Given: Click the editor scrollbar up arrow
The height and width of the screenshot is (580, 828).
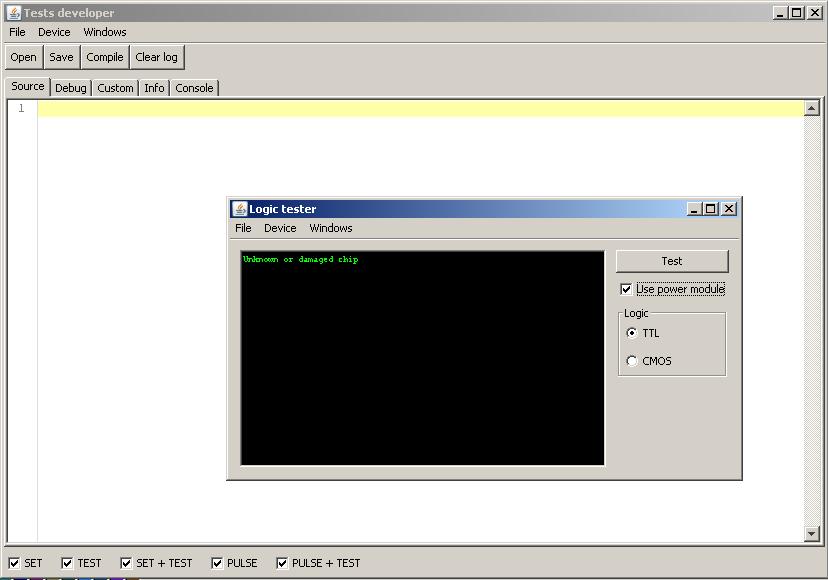Looking at the screenshot, I should [x=812, y=108].
